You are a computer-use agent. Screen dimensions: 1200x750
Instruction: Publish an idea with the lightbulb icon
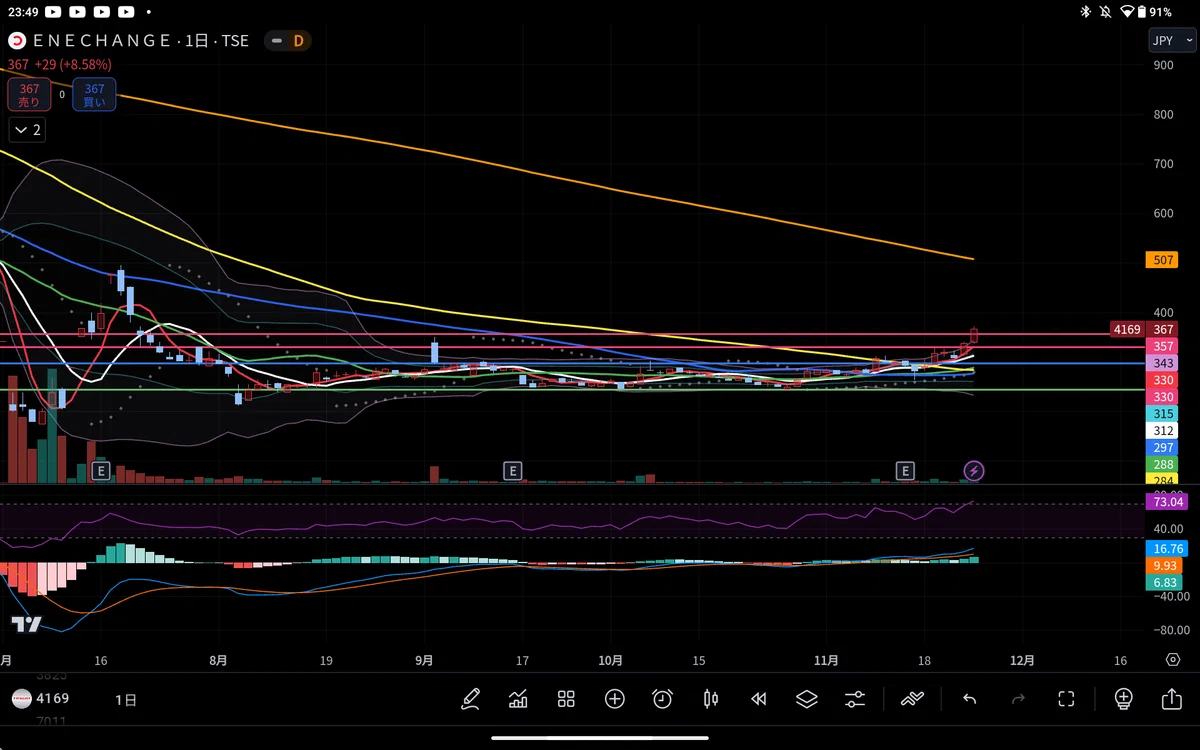1123,699
